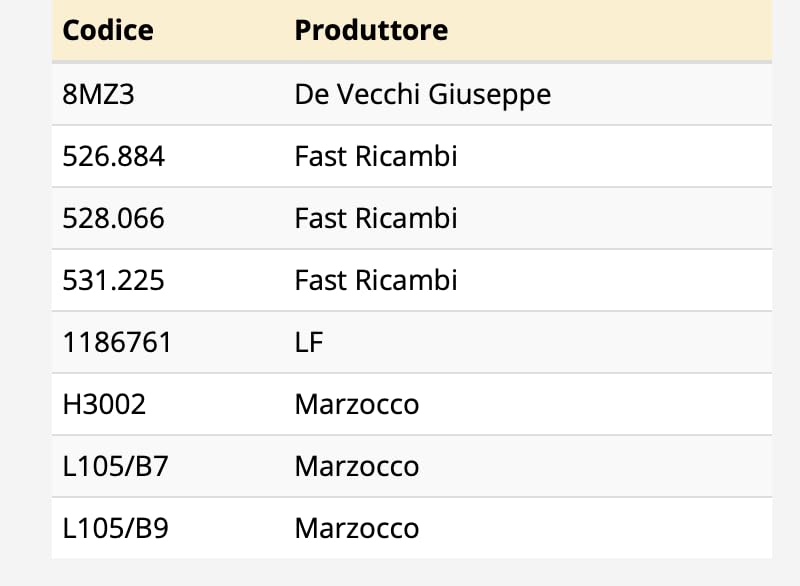
Task: Select code 1186761 cell
Action: tap(117, 342)
